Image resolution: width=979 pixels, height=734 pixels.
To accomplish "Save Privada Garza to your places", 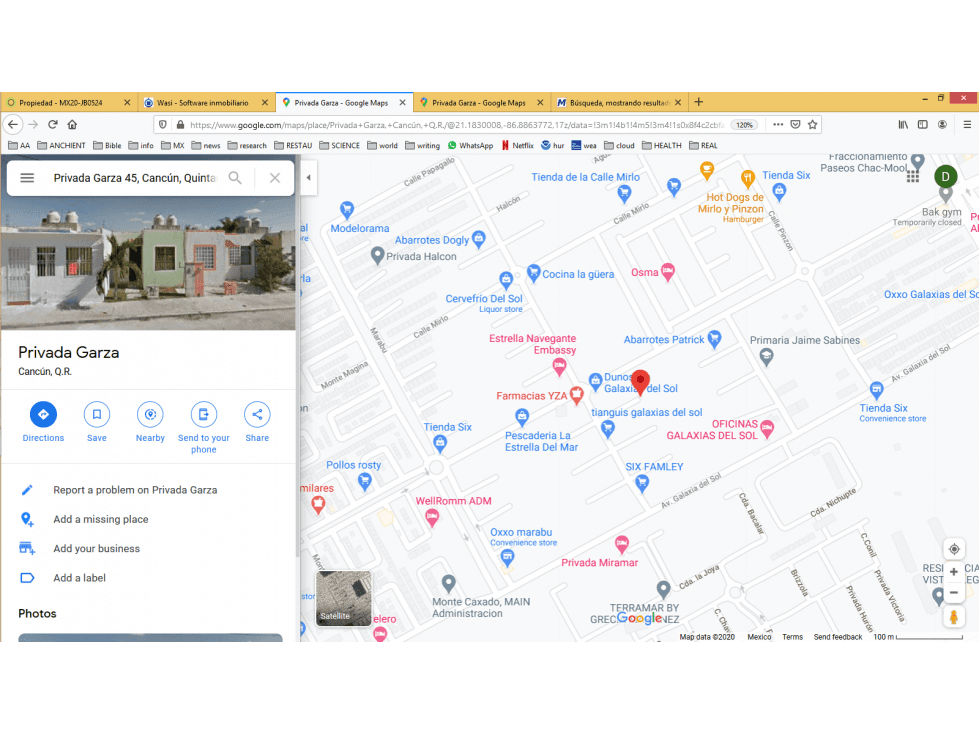I will (x=97, y=414).
